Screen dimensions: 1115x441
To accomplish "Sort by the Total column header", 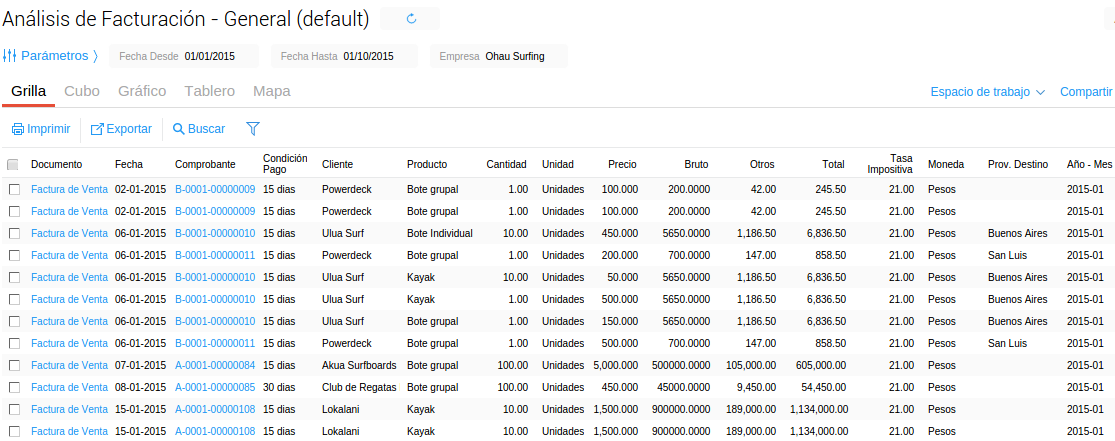I will [x=832, y=164].
